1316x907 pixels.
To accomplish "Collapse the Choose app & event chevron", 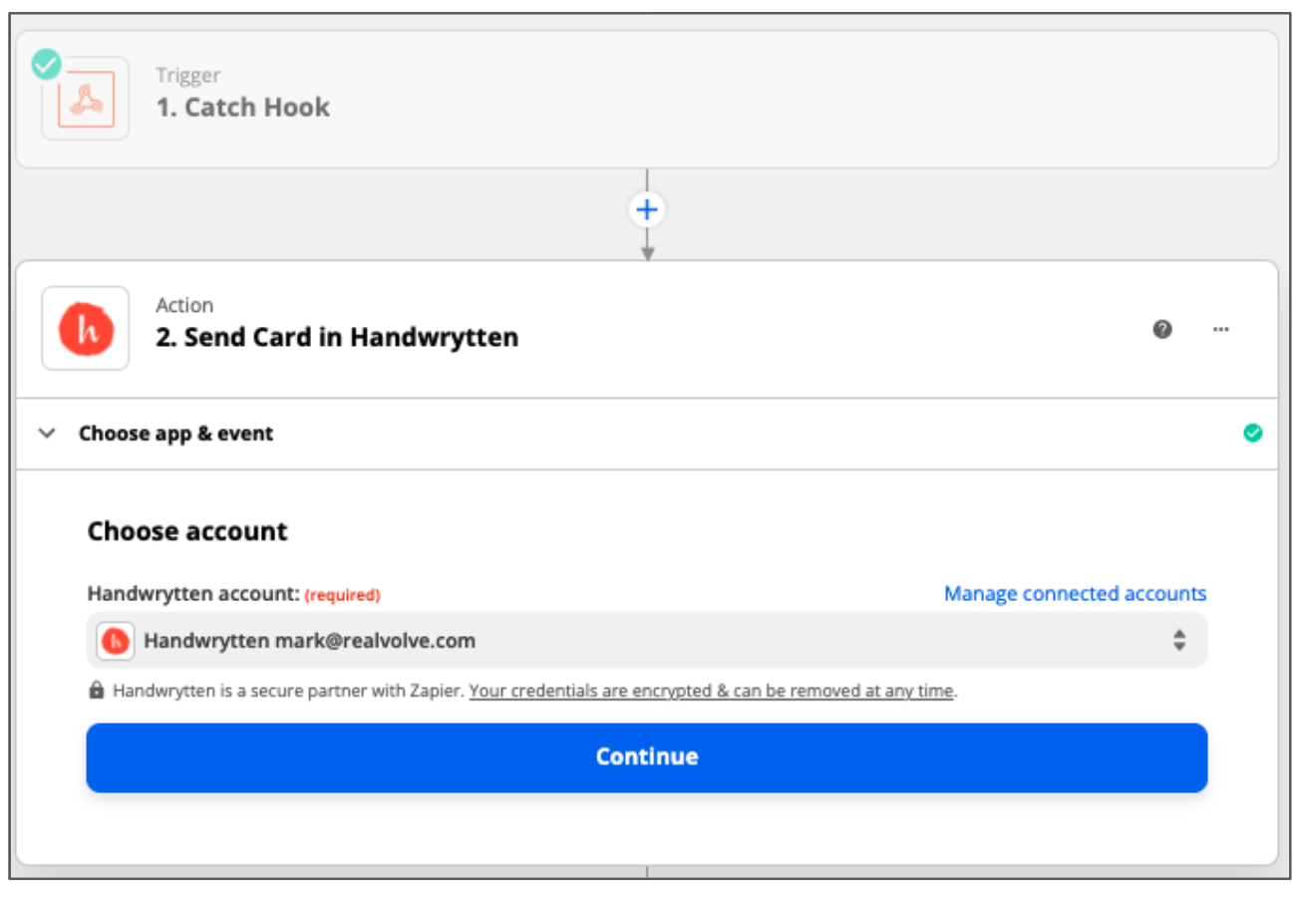I will coord(47,434).
